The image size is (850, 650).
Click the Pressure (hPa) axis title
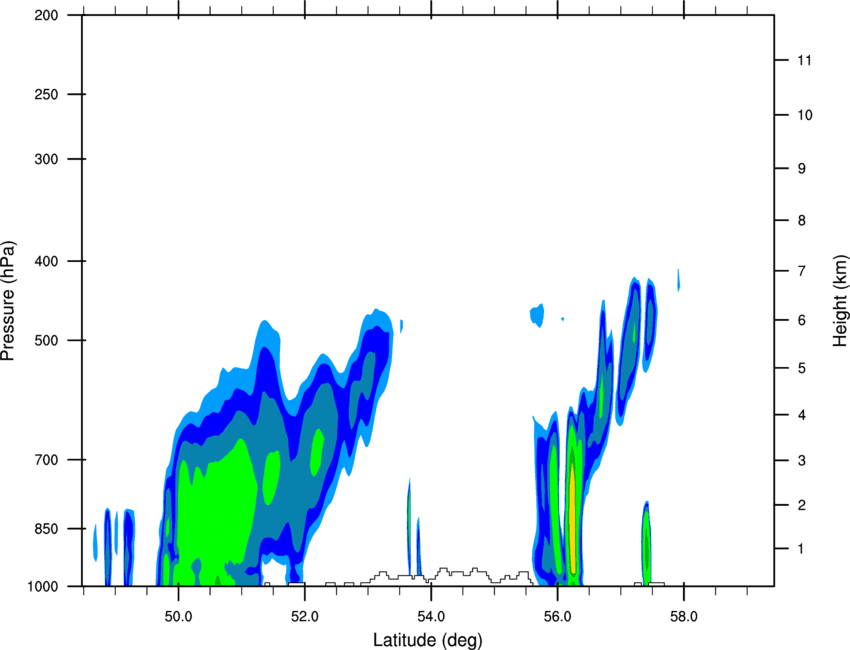8,301
